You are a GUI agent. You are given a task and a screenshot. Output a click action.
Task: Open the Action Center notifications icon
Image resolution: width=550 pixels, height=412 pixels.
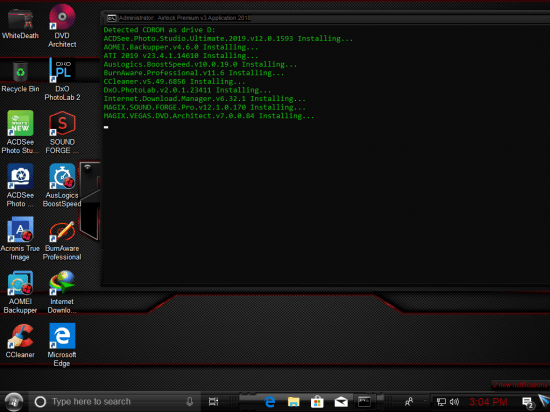[x=528, y=403]
